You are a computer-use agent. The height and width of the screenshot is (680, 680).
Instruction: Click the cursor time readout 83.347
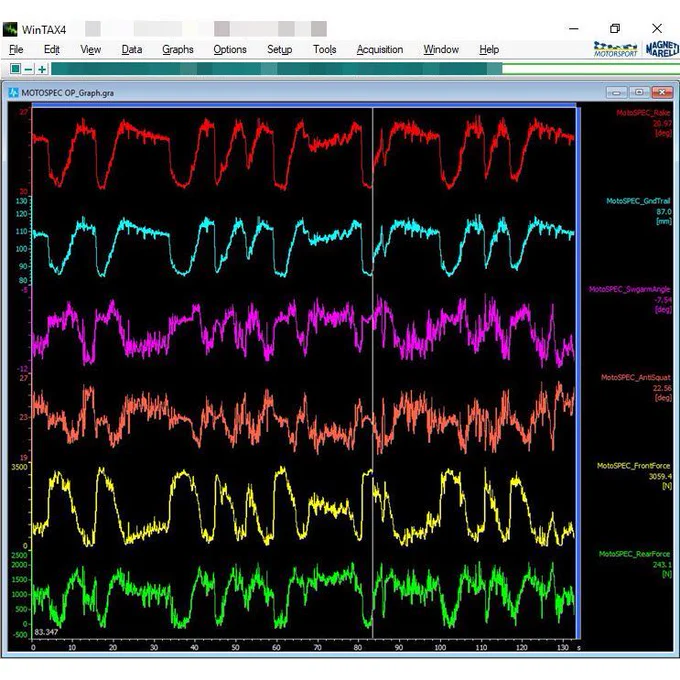coord(46,632)
